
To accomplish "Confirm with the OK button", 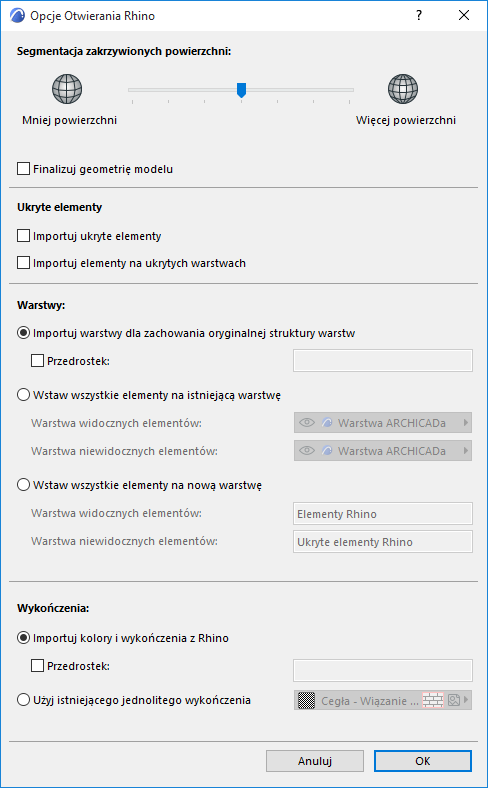I will [x=423, y=761].
